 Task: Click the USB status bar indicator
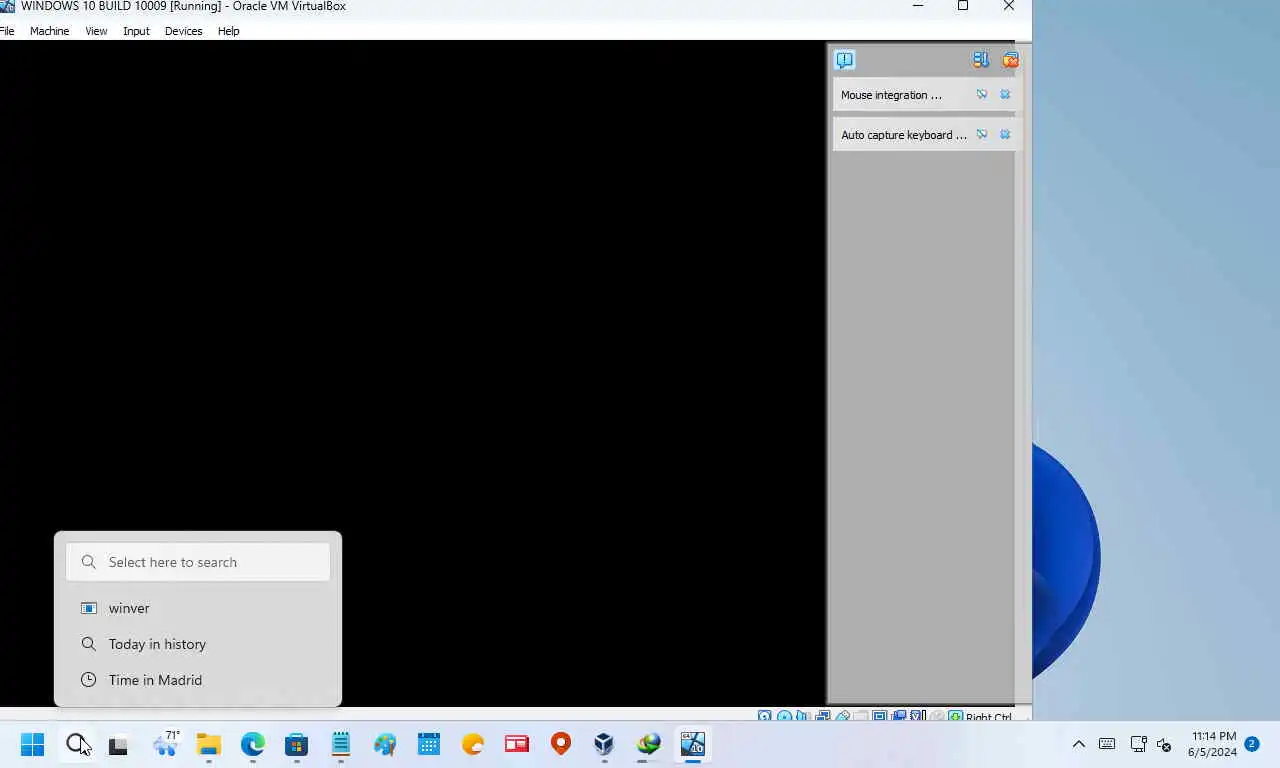tap(843, 716)
